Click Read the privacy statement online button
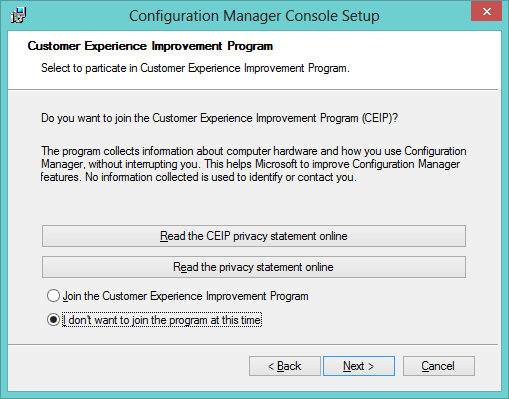 tap(254, 267)
